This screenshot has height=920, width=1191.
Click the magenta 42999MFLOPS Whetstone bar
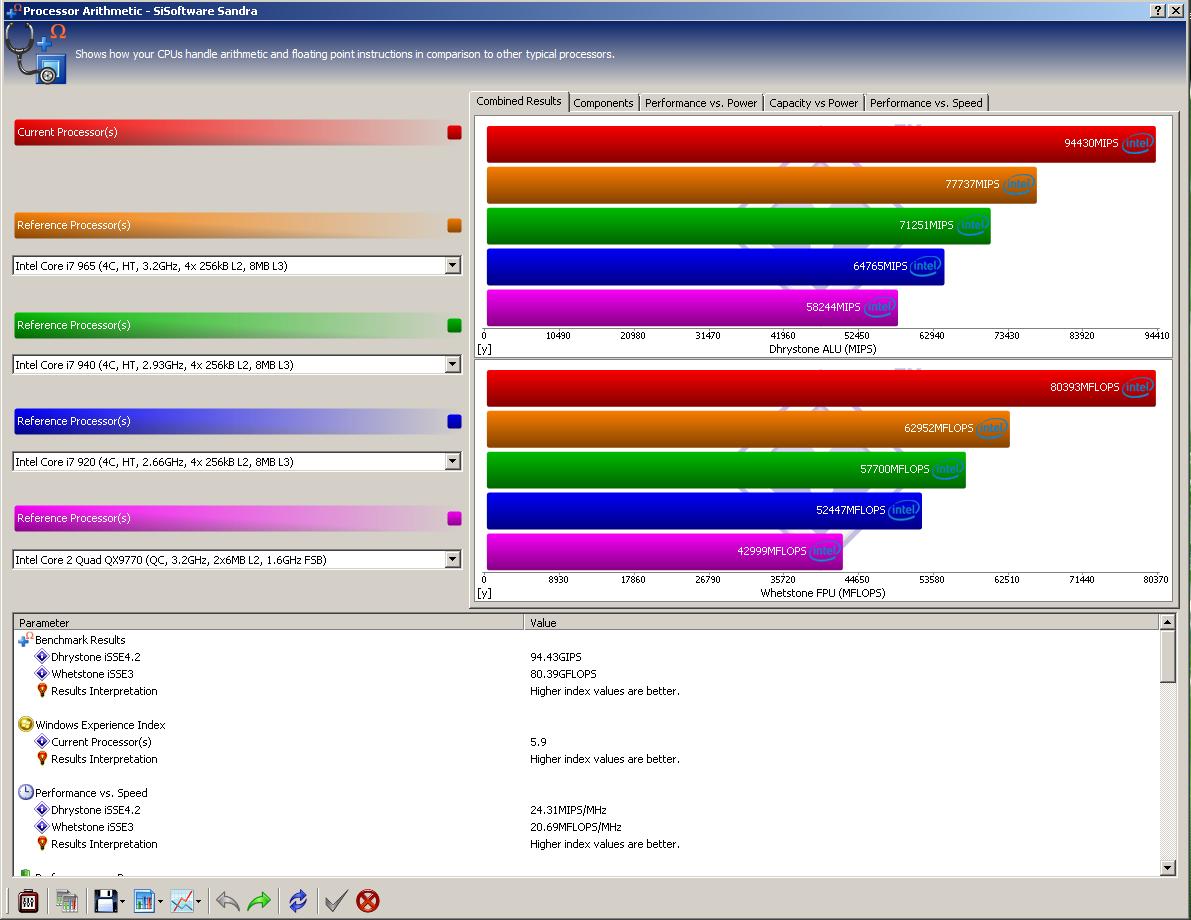click(665, 552)
